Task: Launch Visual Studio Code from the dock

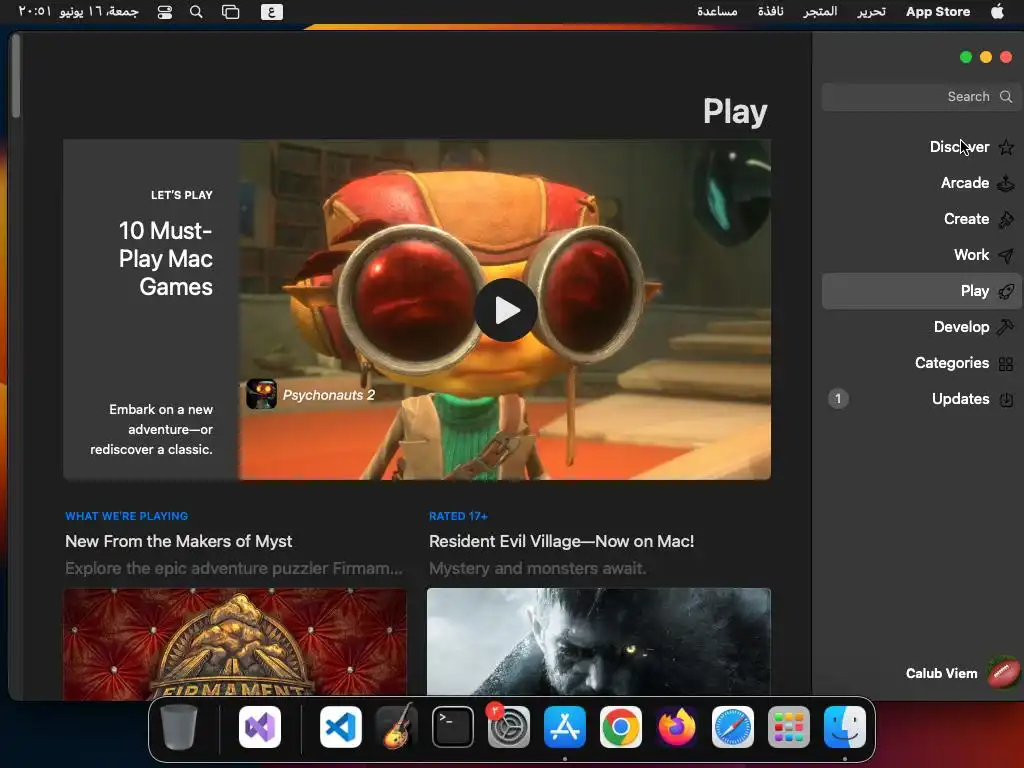Action: (341, 727)
